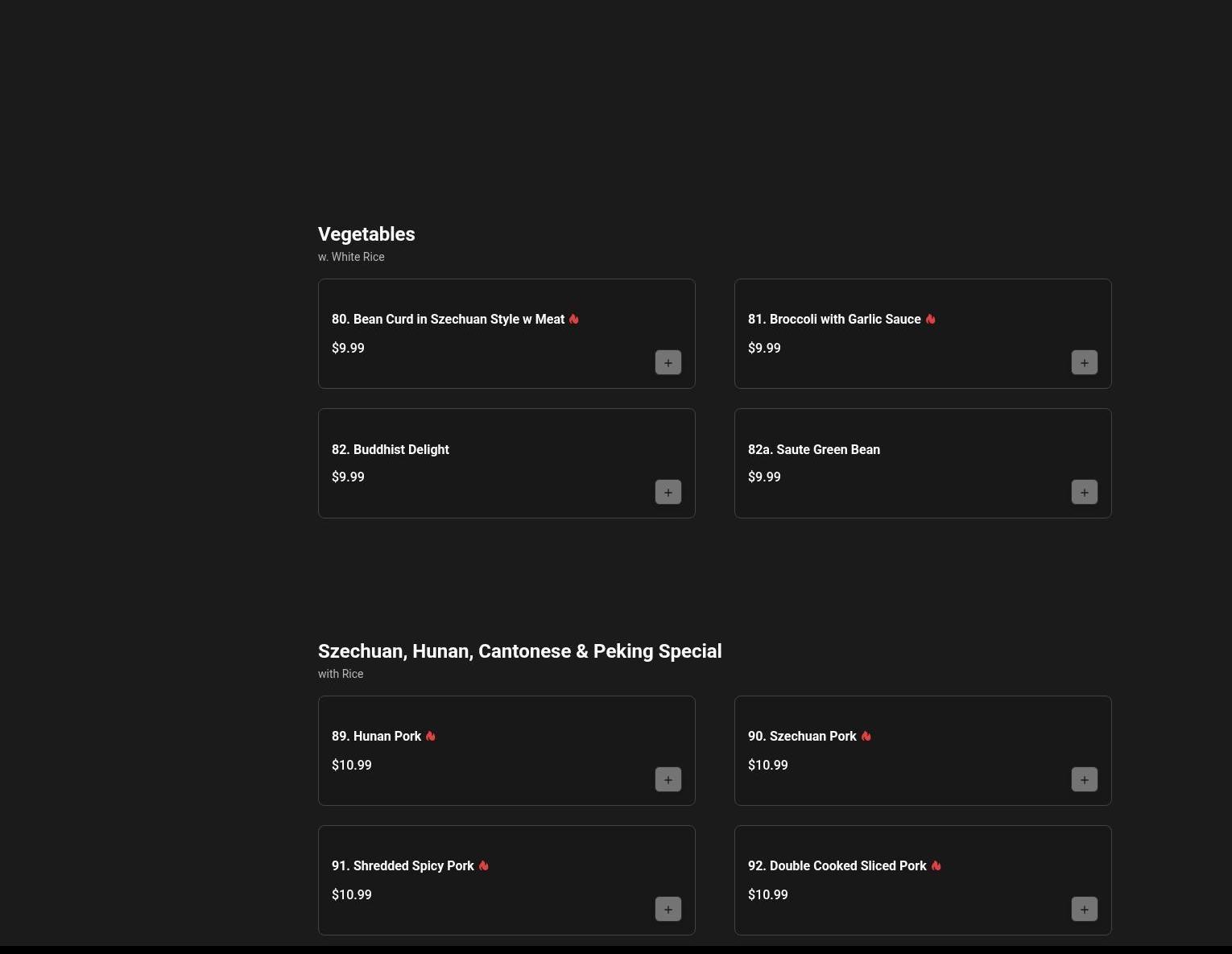Click the flame icon beside Szechuan Pork
This screenshot has width=1232, height=954.
[x=866, y=736]
